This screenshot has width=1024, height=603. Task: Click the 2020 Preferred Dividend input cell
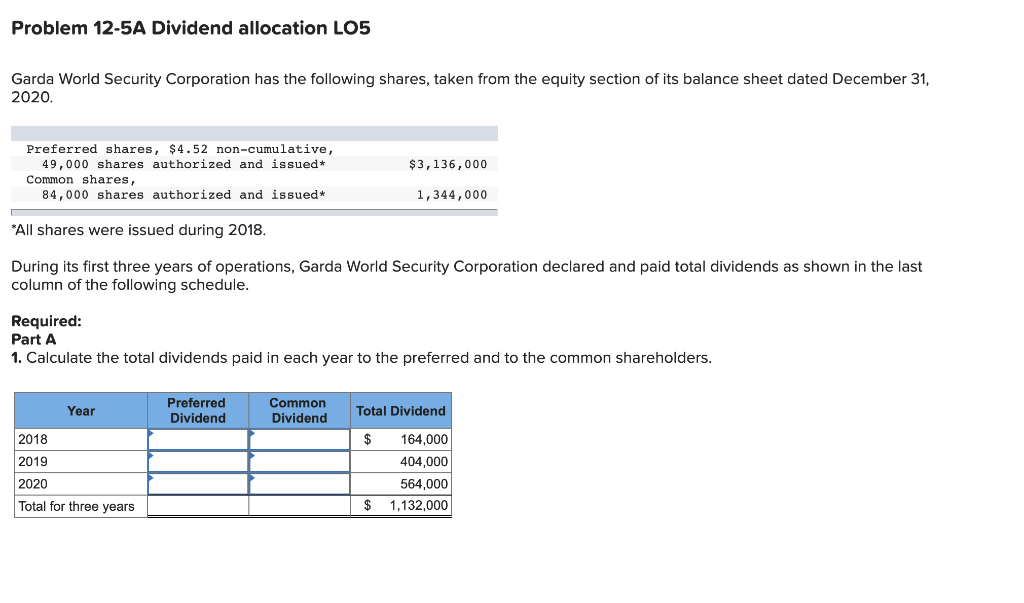pyautogui.click(x=198, y=484)
